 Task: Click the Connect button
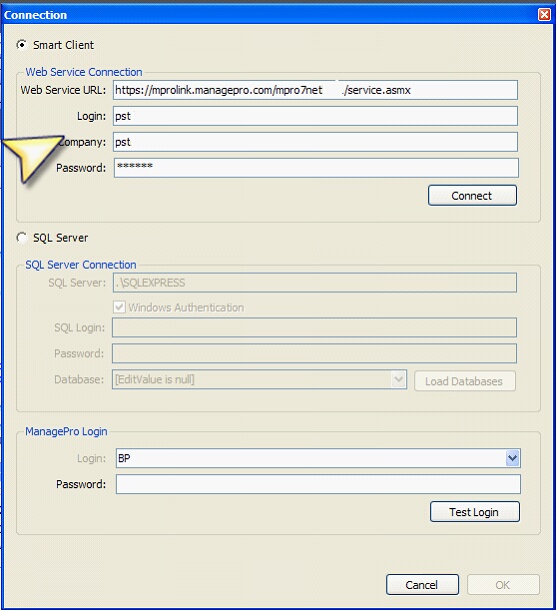472,195
